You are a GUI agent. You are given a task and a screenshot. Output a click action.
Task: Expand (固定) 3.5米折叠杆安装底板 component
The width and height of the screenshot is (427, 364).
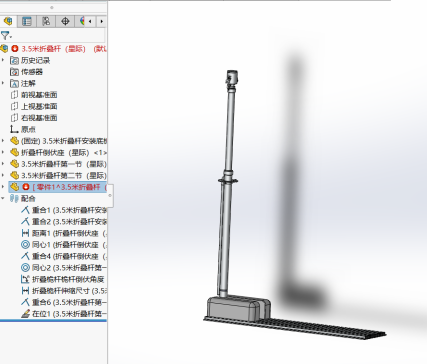3,141
